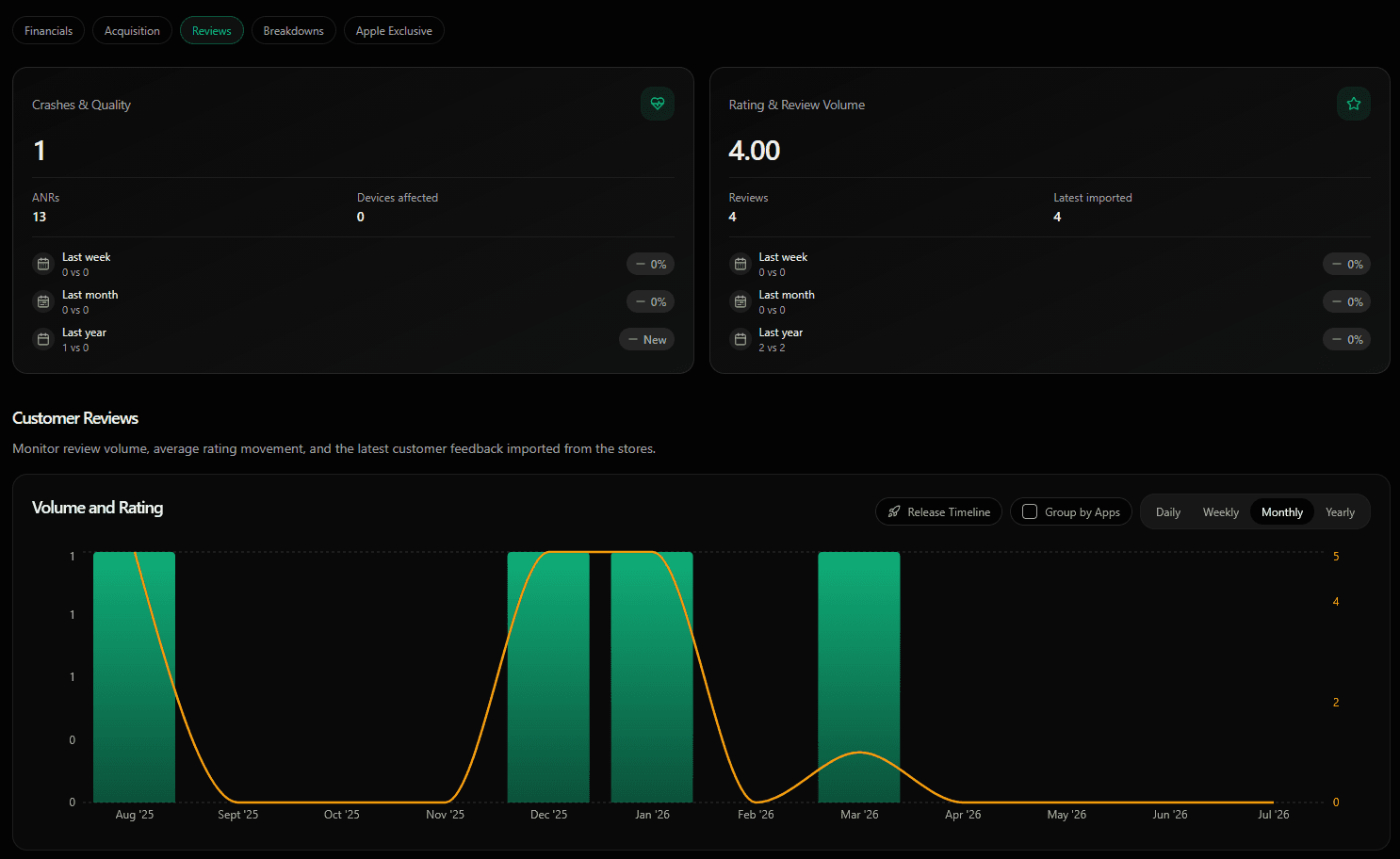Image resolution: width=1400 pixels, height=859 pixels.
Task: Click the Aug '25 green bar in chart
Action: (134, 677)
